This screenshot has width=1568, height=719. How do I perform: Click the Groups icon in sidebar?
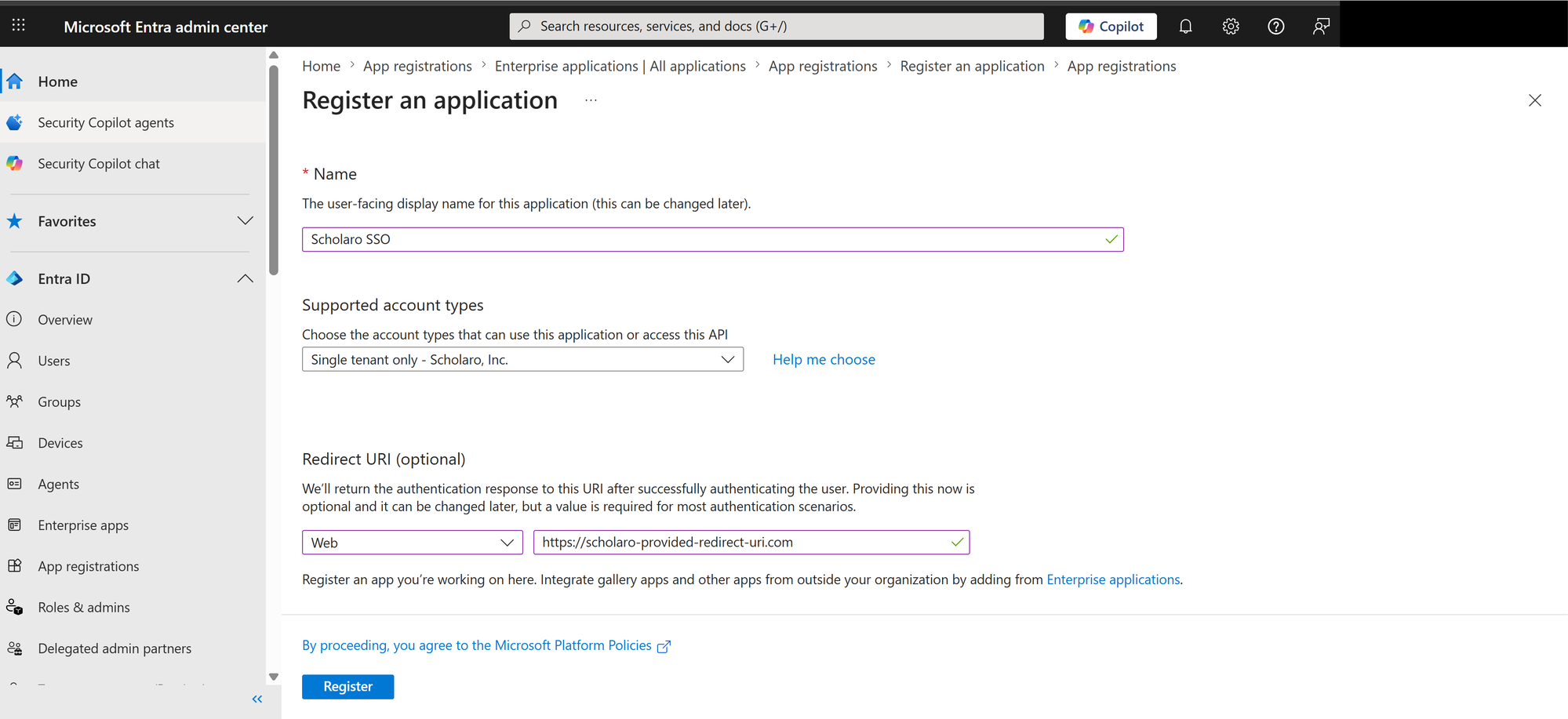coord(15,401)
